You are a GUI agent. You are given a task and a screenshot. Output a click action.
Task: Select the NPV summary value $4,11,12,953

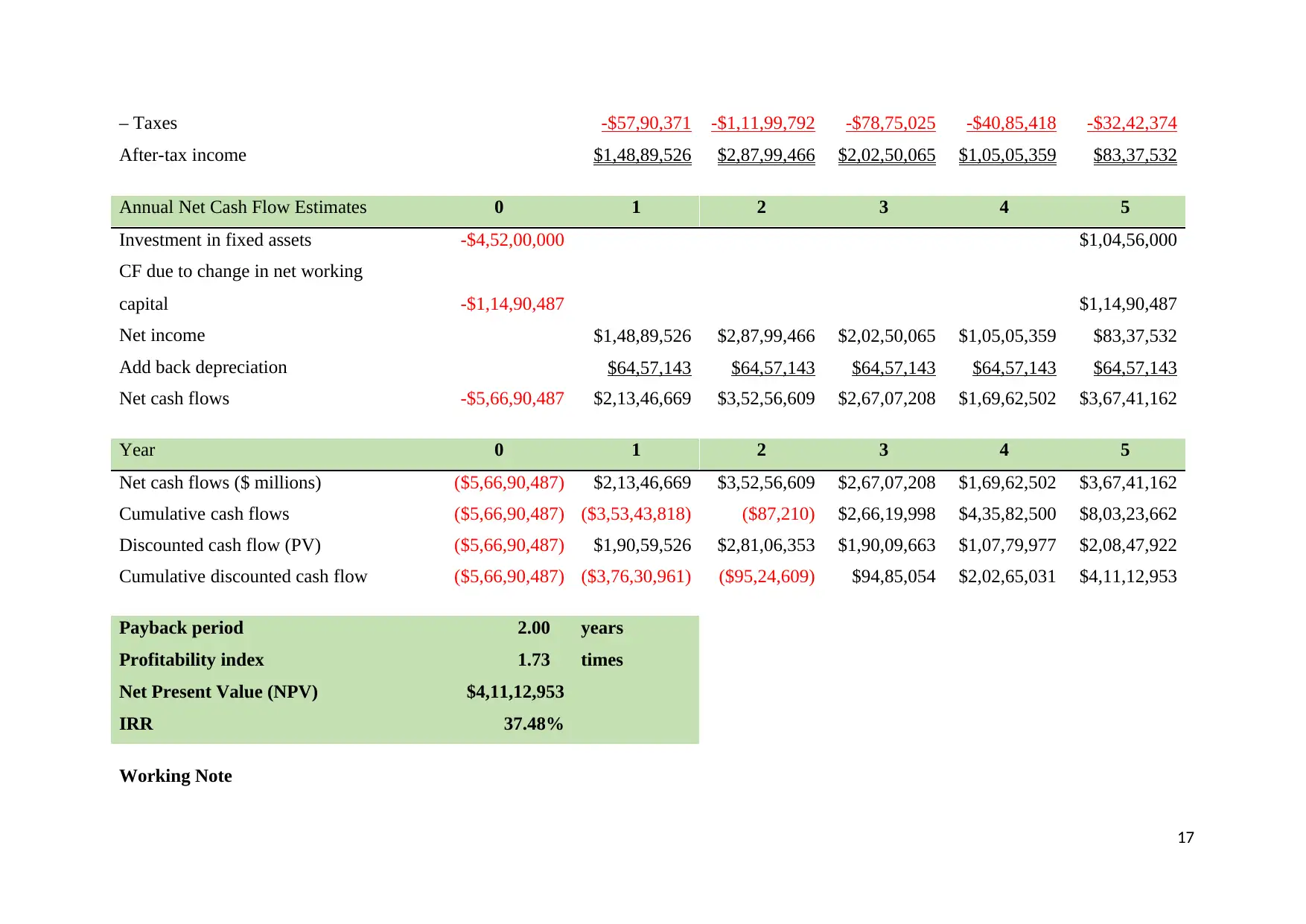click(515, 692)
